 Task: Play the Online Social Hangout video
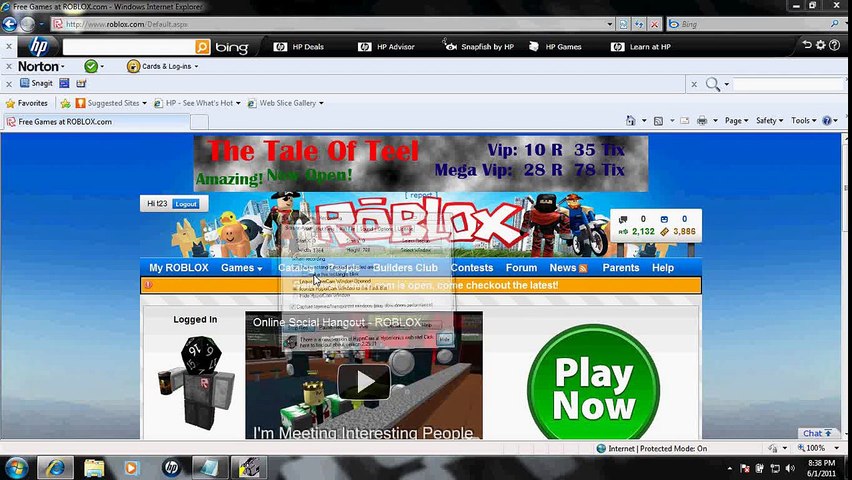tap(364, 382)
